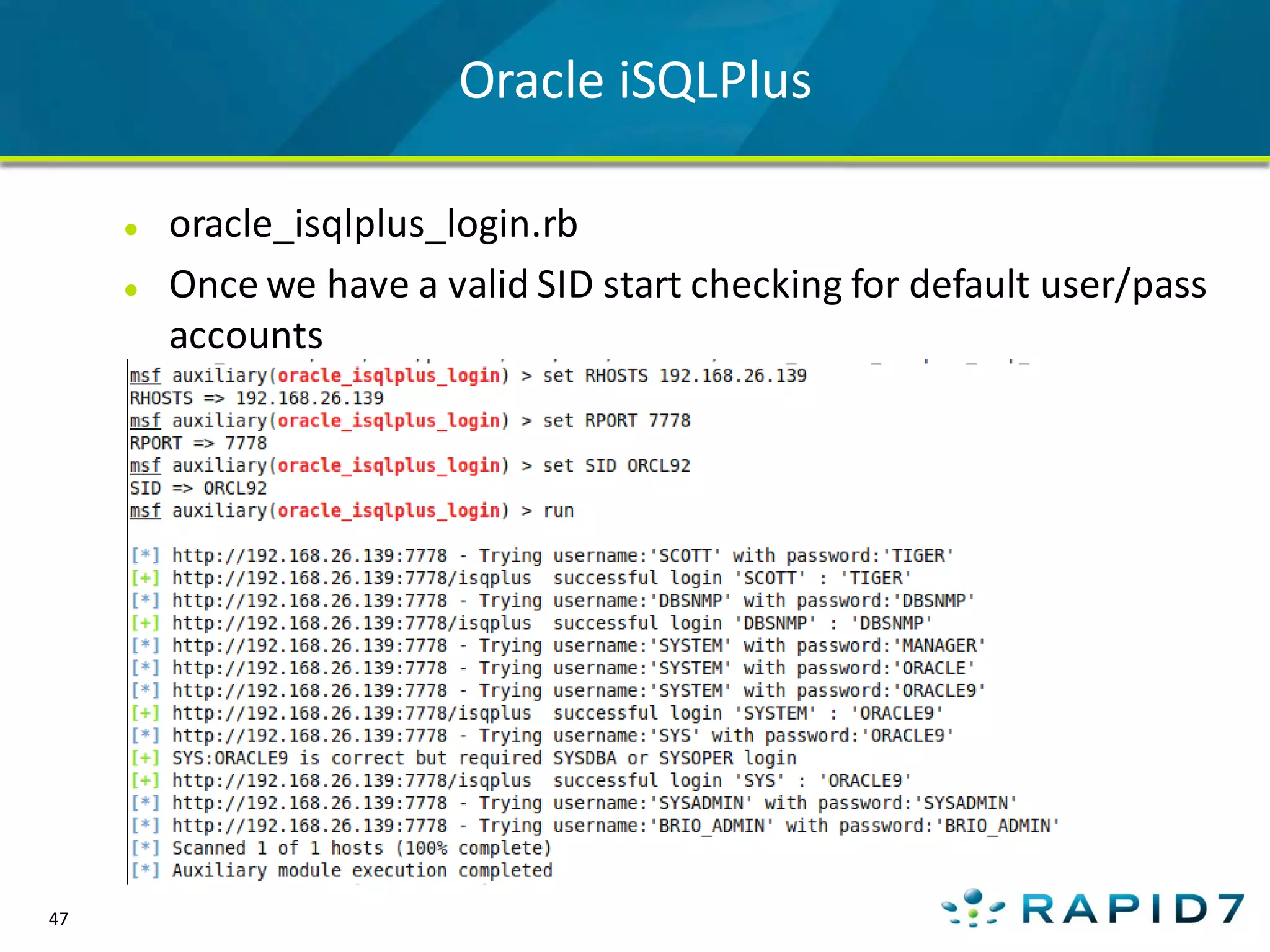Click the bullet text 'oracle_isqlplus_login.rb'

373,224
